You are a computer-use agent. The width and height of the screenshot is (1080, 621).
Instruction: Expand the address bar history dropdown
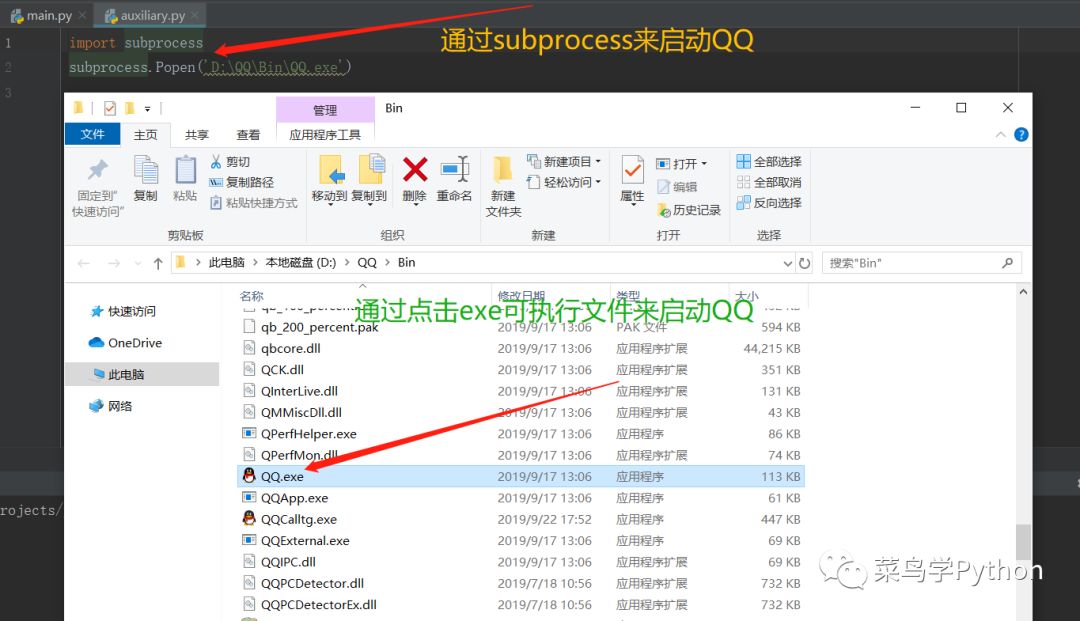point(788,263)
